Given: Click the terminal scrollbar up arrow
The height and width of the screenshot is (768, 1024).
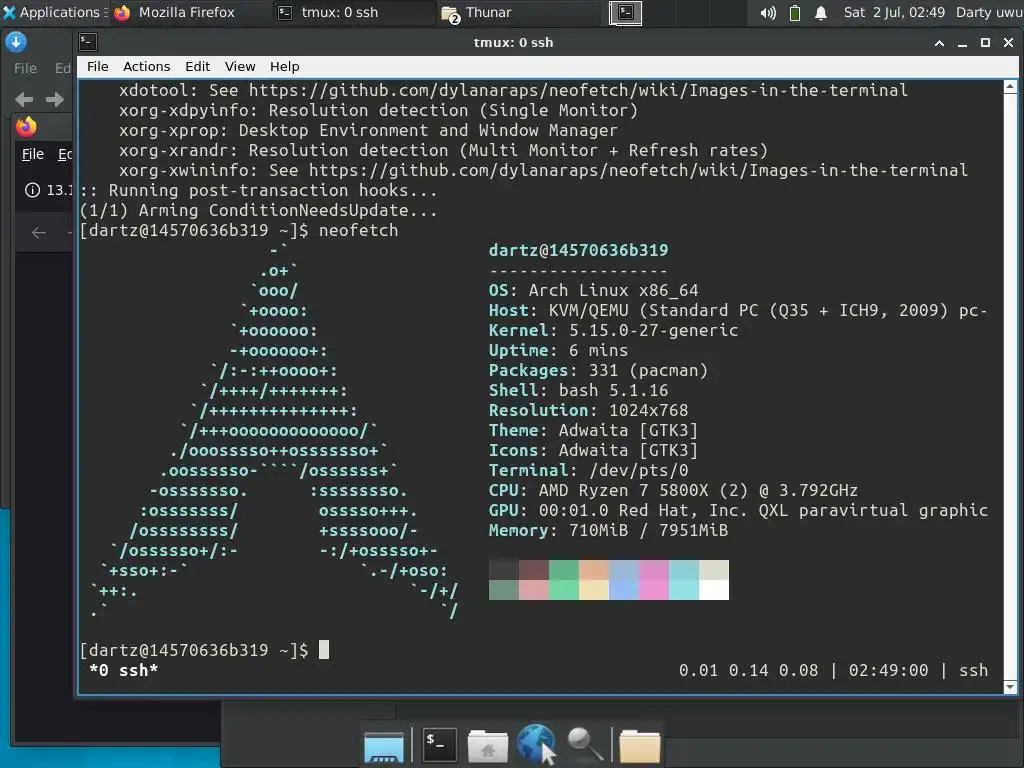Looking at the screenshot, I should (1010, 87).
